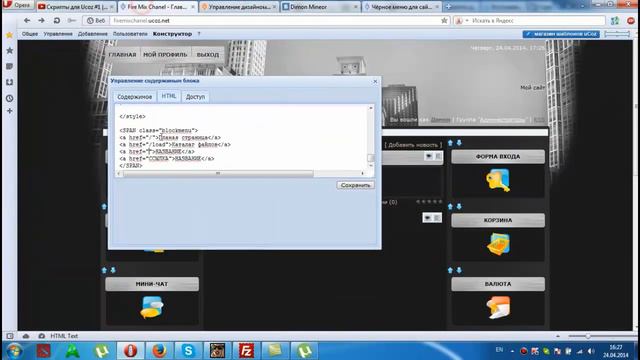Click the Сохранить button
This screenshot has height=360, width=640.
[x=355, y=185]
